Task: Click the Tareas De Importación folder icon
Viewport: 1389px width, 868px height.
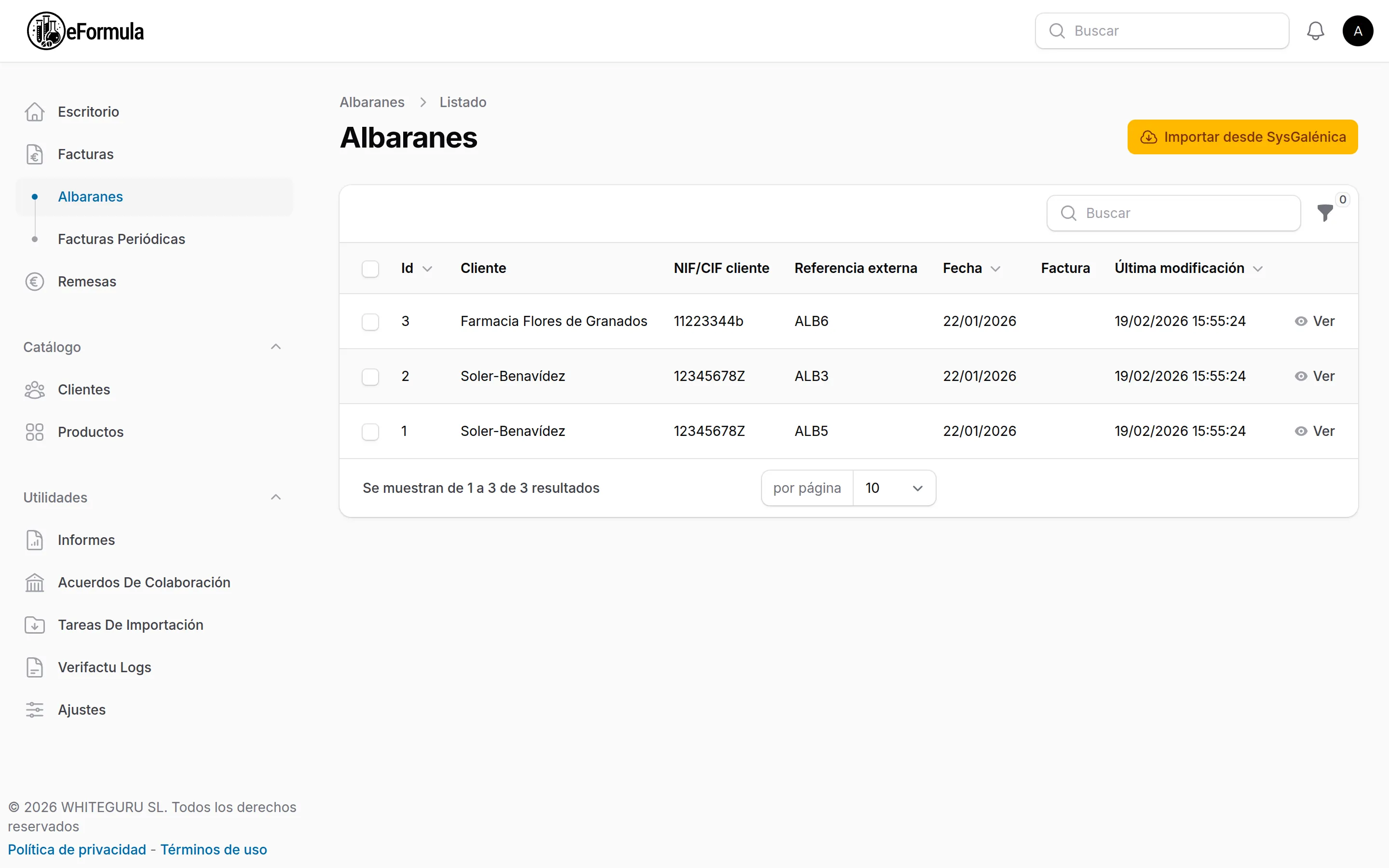Action: 34,625
